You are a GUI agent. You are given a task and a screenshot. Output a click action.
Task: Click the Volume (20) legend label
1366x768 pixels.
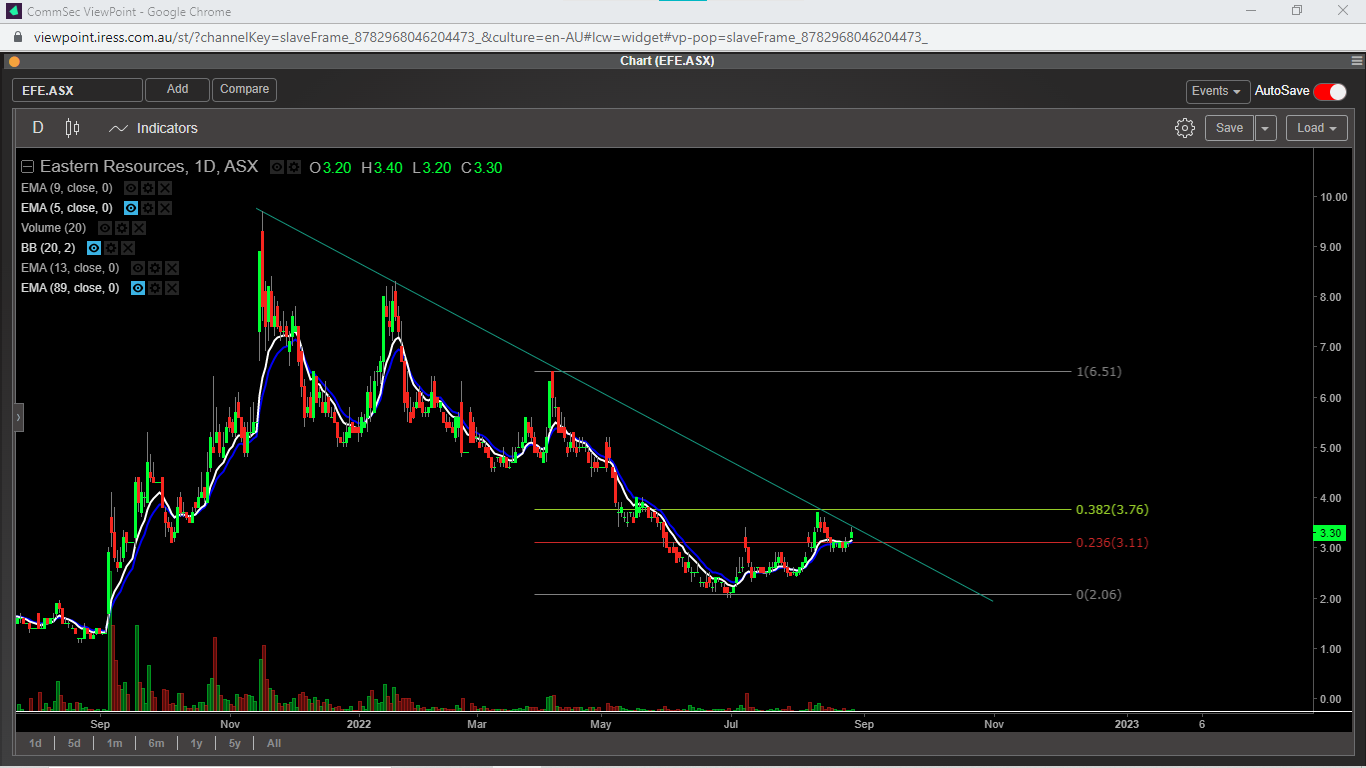[55, 228]
